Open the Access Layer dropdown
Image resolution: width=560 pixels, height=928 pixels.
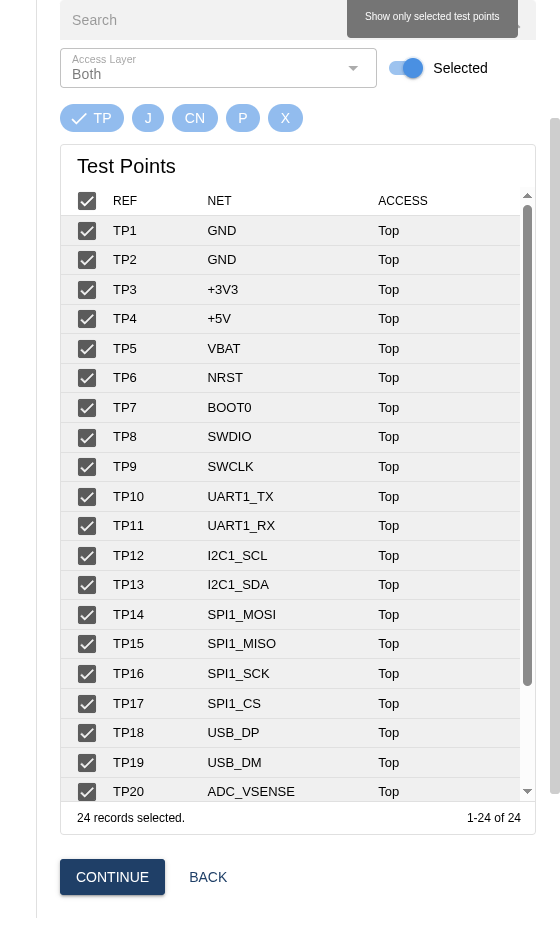coord(218,68)
